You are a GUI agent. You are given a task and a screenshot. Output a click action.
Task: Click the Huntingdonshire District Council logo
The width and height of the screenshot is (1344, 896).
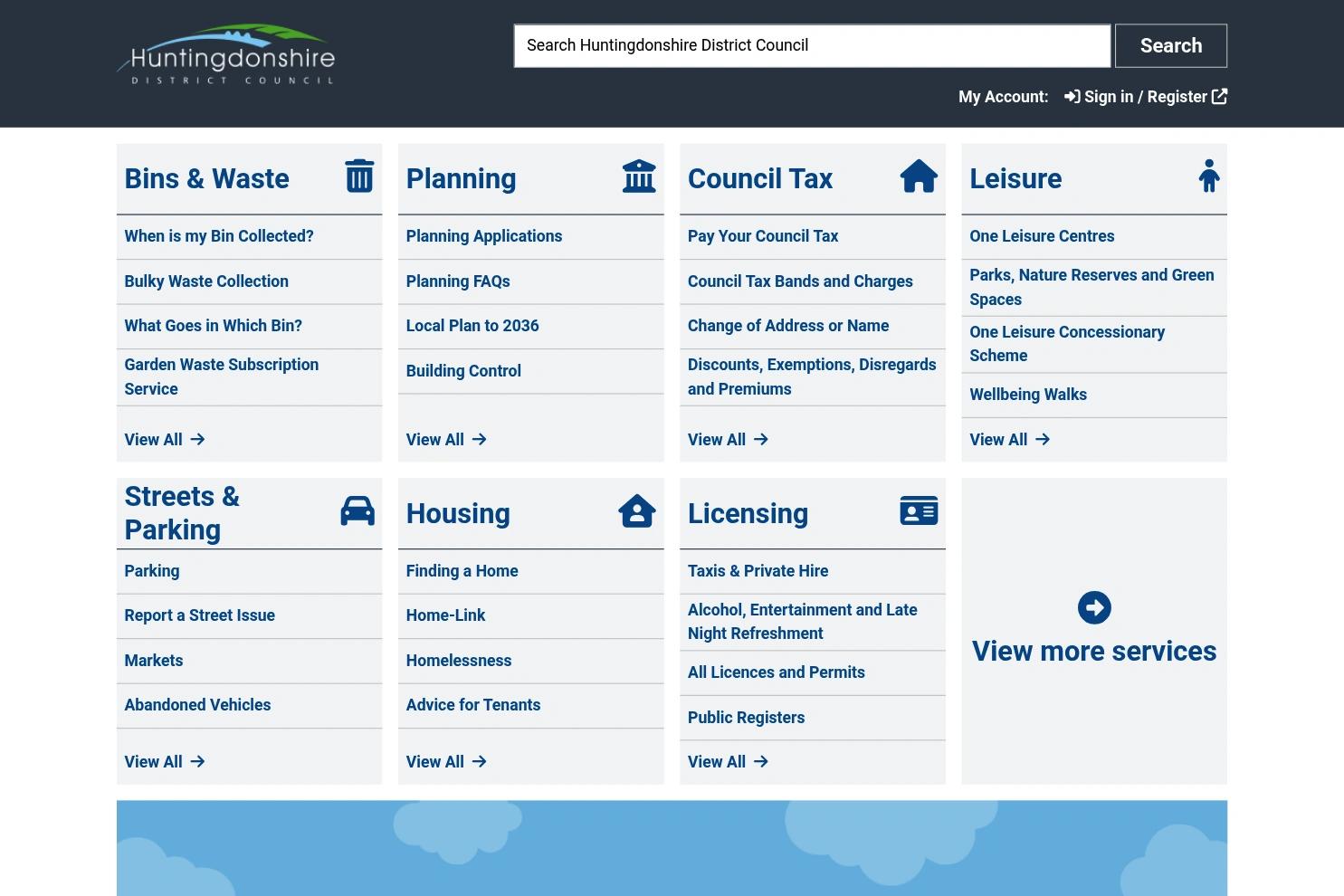[x=226, y=55]
